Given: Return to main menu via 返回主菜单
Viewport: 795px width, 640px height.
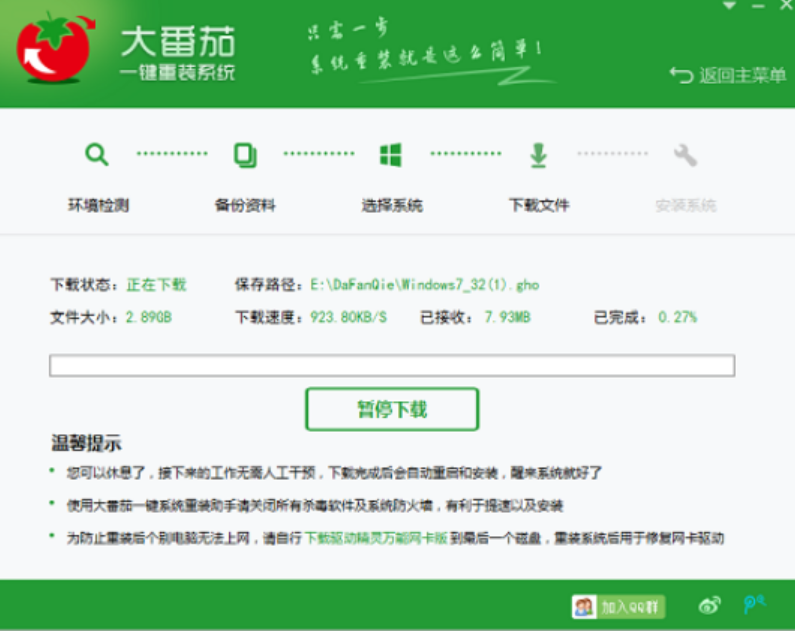Looking at the screenshot, I should (x=728, y=76).
